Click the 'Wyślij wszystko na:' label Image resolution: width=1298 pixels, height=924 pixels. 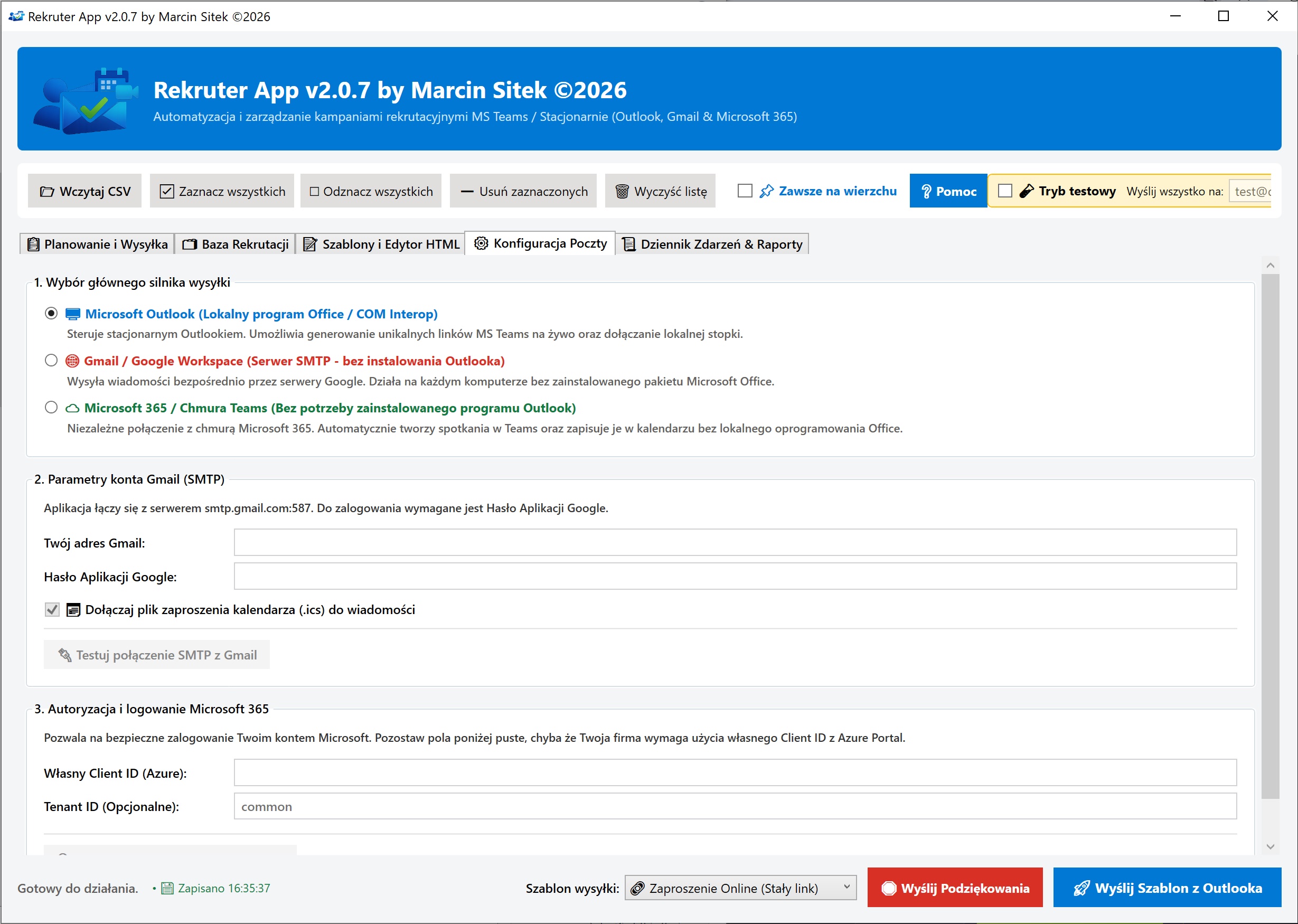tap(1175, 191)
